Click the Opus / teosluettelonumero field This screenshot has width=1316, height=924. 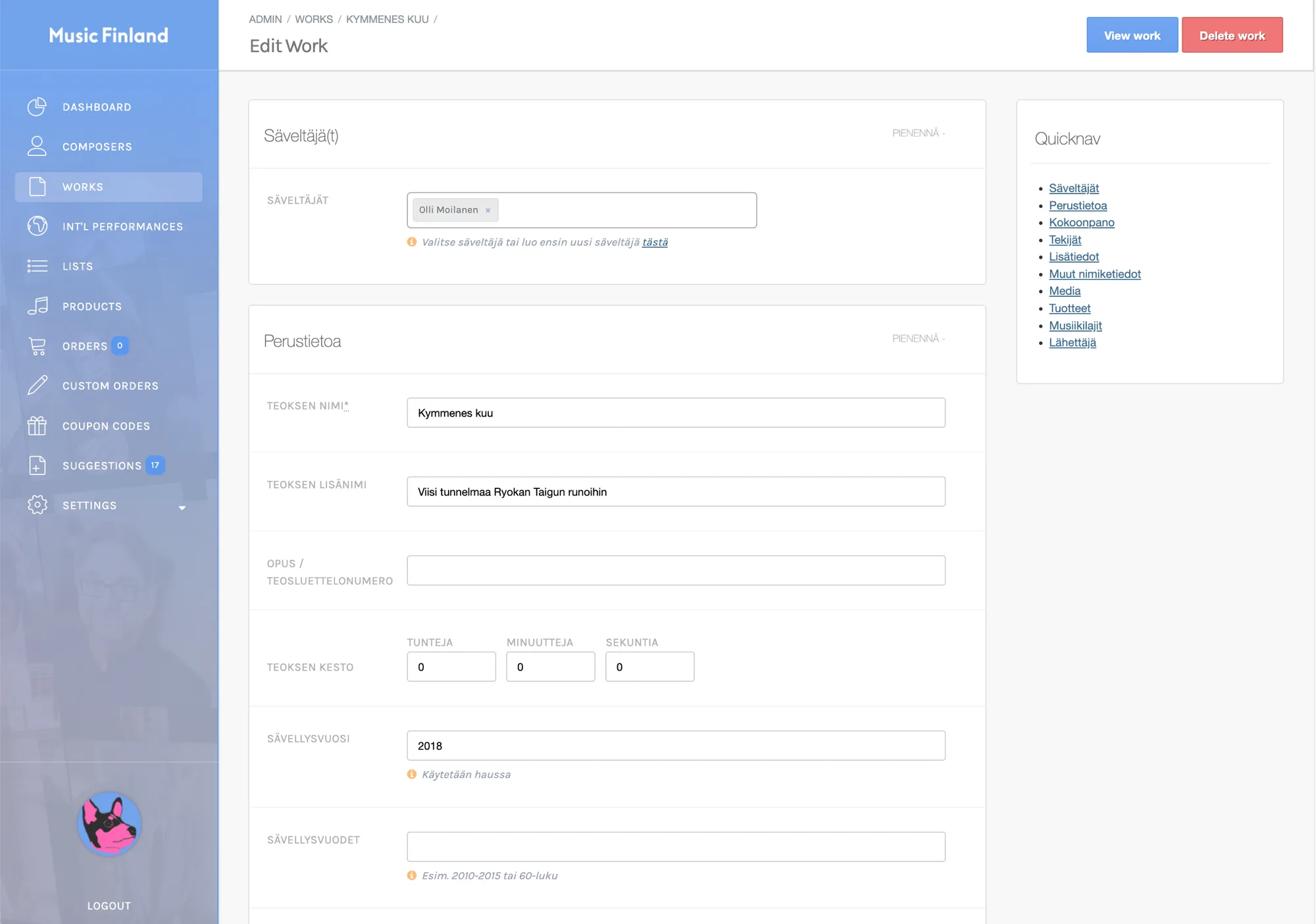[x=676, y=571]
